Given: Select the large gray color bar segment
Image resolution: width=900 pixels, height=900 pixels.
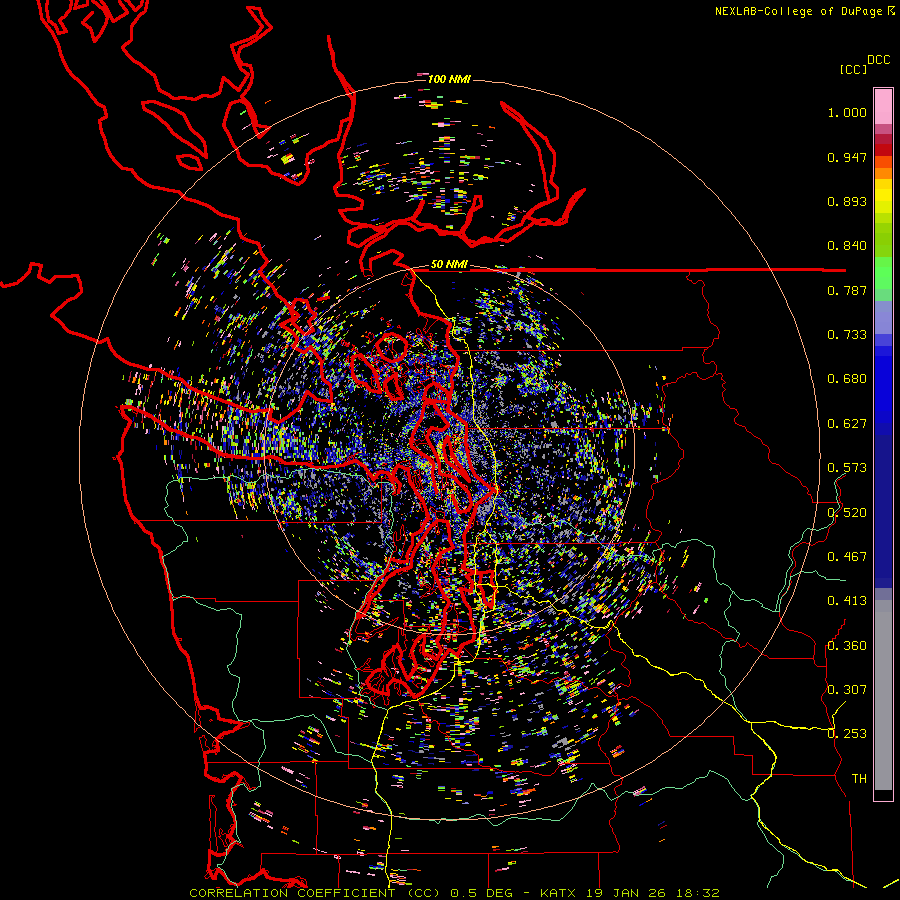Looking at the screenshot, I should coord(883,695).
